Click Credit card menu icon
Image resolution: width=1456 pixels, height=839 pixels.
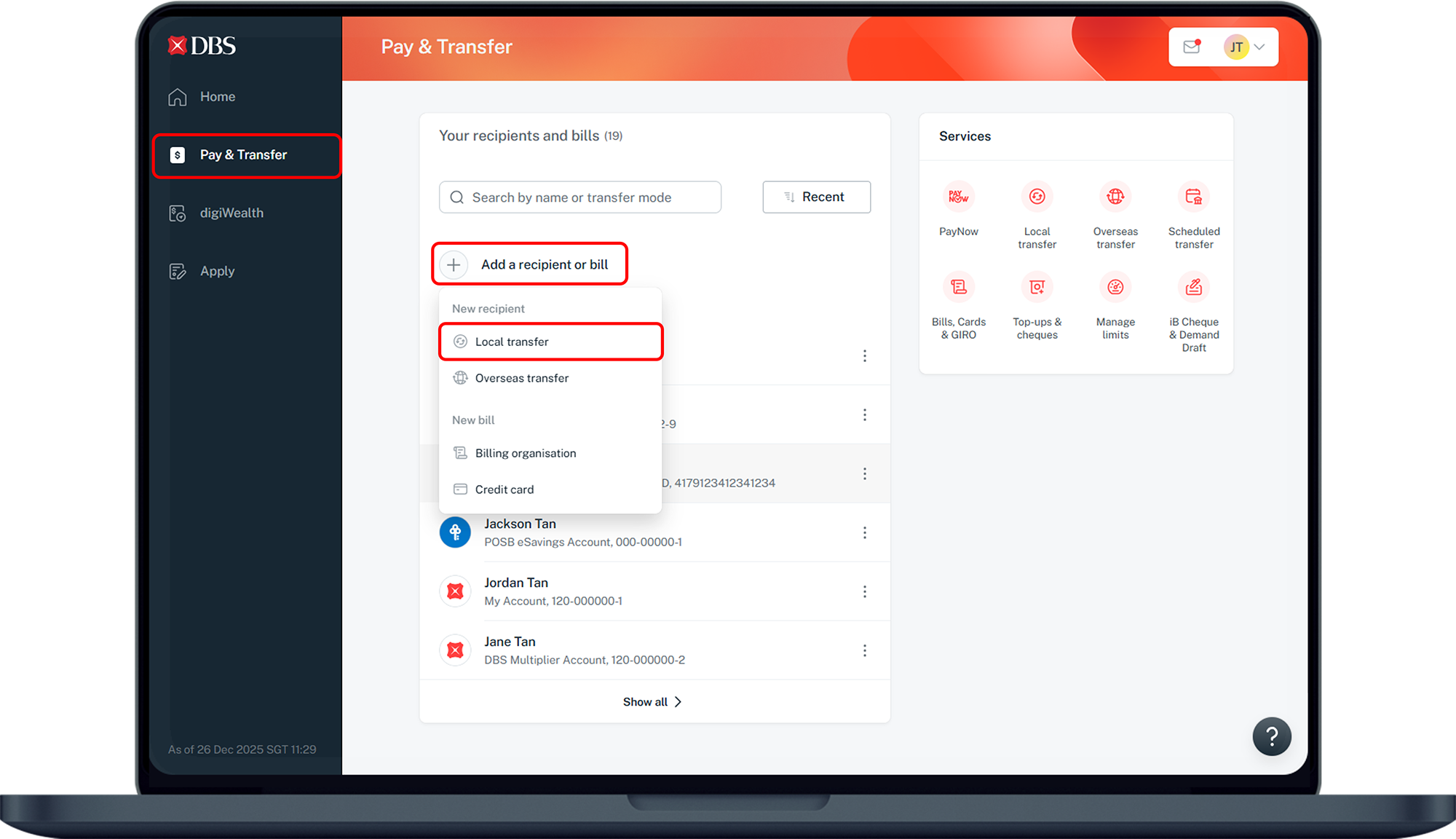point(460,489)
